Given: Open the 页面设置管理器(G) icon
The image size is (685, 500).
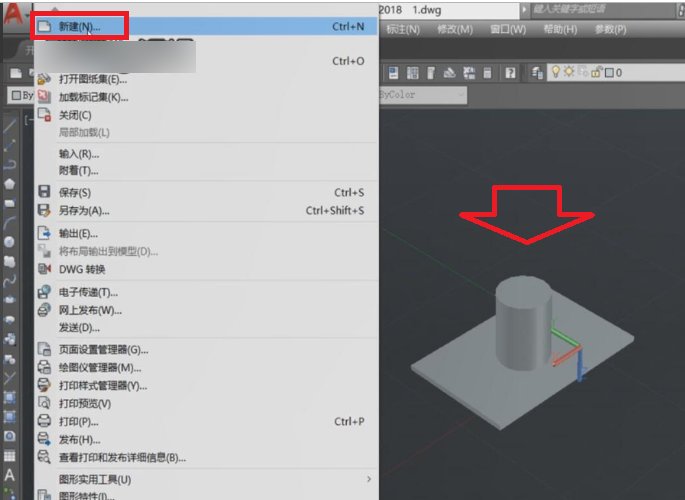Looking at the screenshot, I should (x=43, y=349).
